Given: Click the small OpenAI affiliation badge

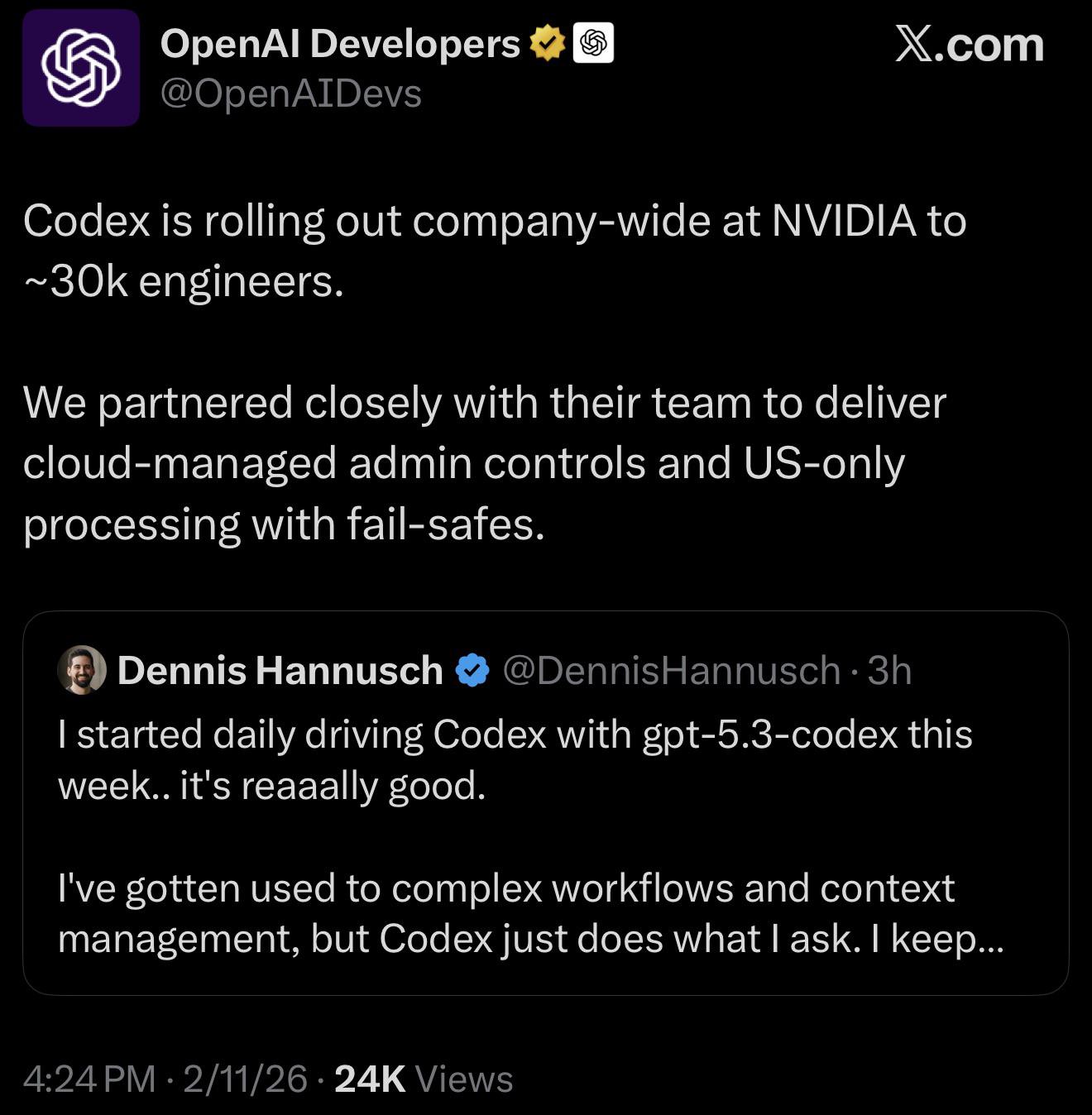Looking at the screenshot, I should pyautogui.click(x=593, y=44).
